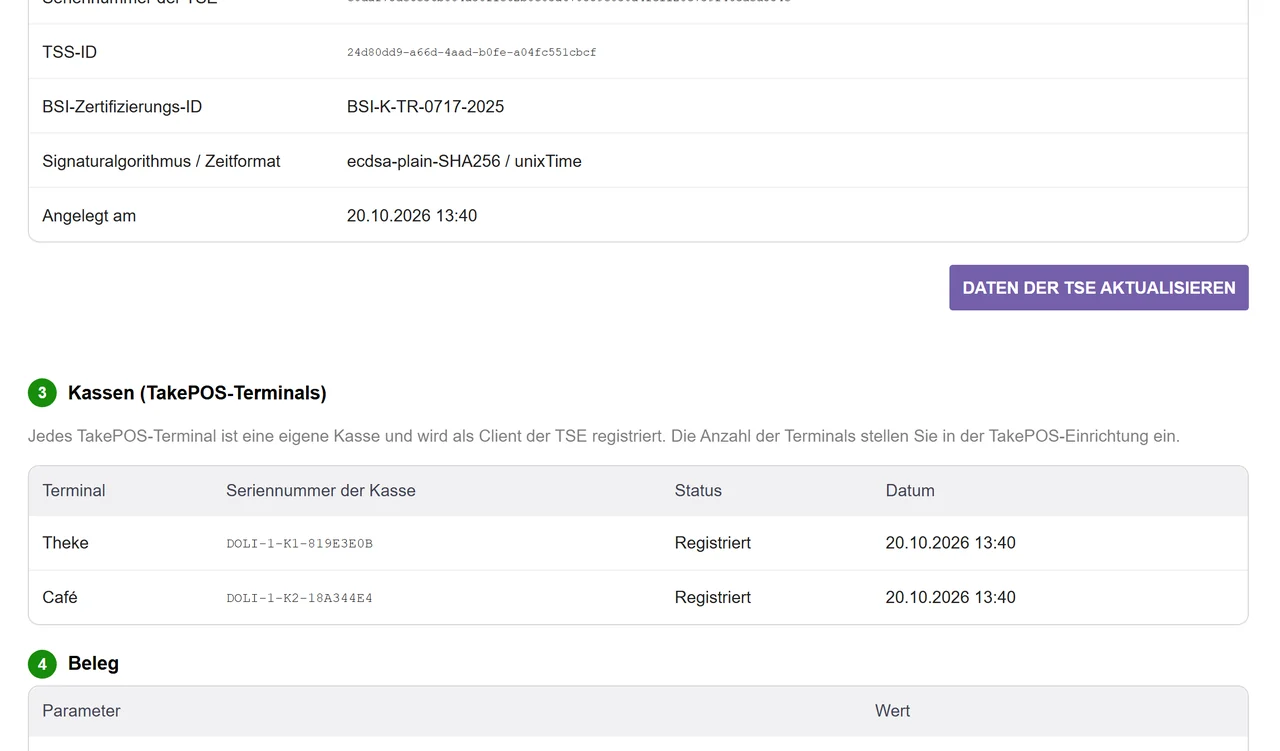Click serial number DOLI-1-K1-819E3E0B
Viewport: 1280px width, 751px height.
300,544
